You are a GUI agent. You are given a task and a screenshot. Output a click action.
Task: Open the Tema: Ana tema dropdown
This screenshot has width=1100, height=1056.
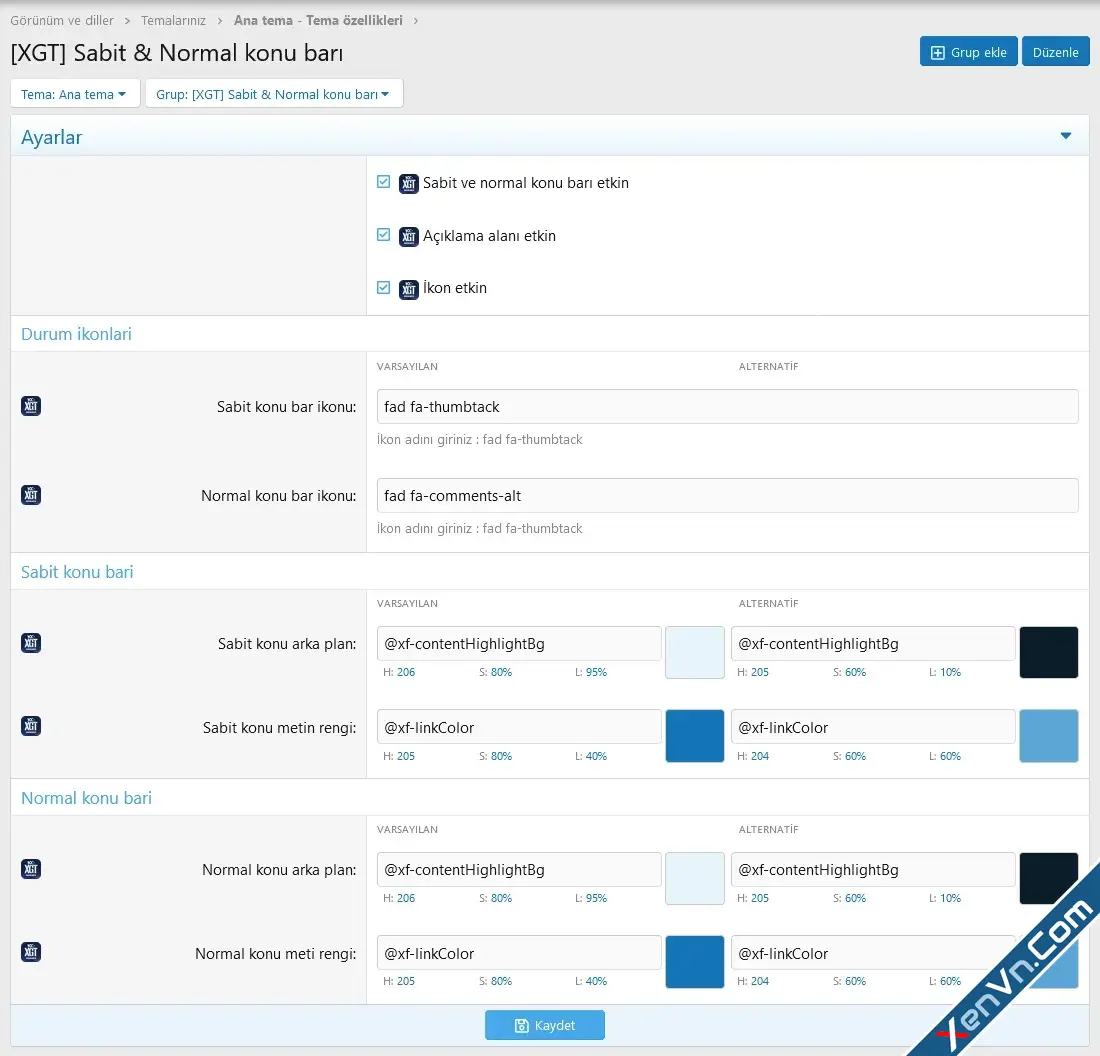point(75,94)
